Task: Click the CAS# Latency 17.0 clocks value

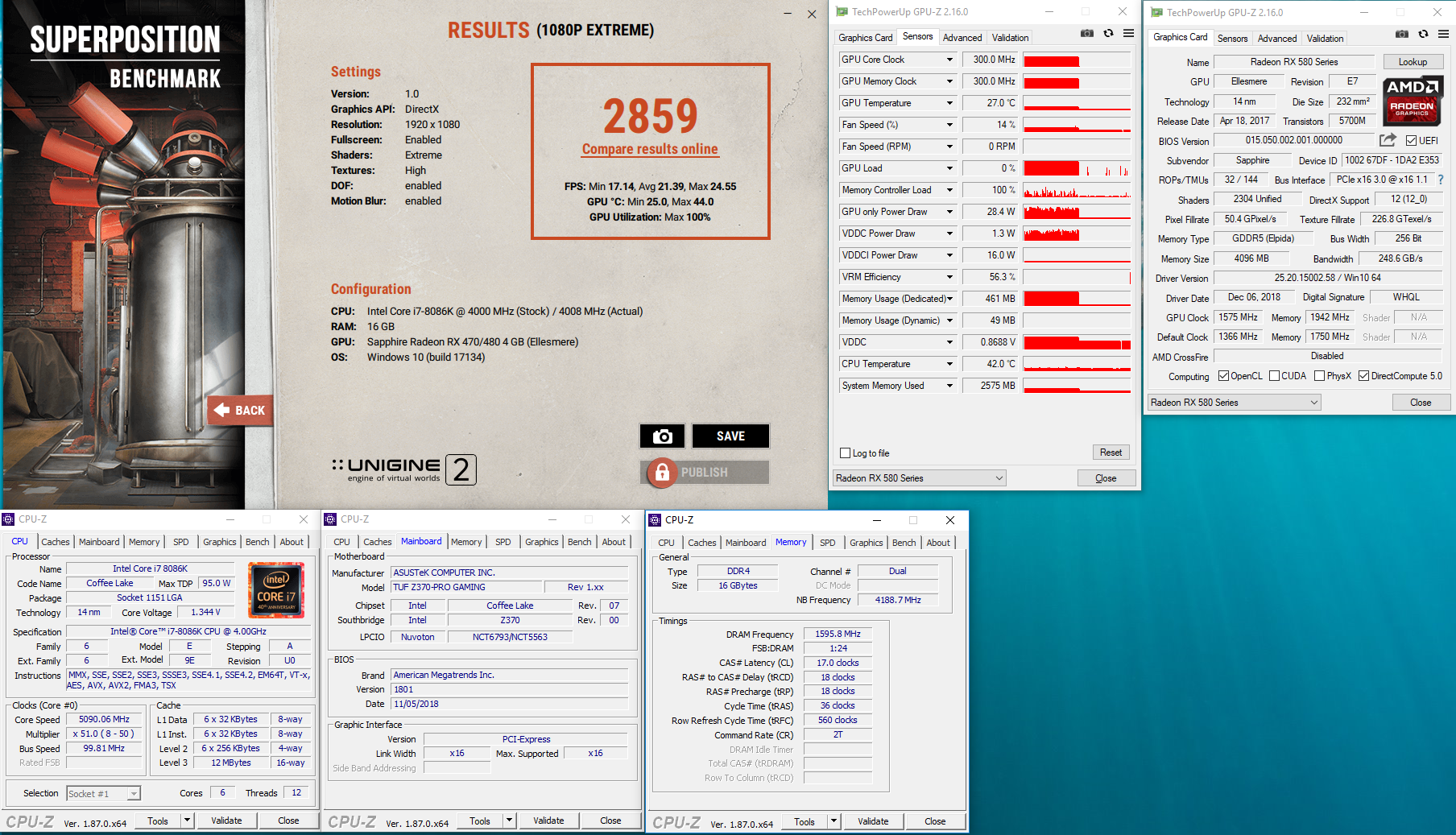Action: point(838,663)
